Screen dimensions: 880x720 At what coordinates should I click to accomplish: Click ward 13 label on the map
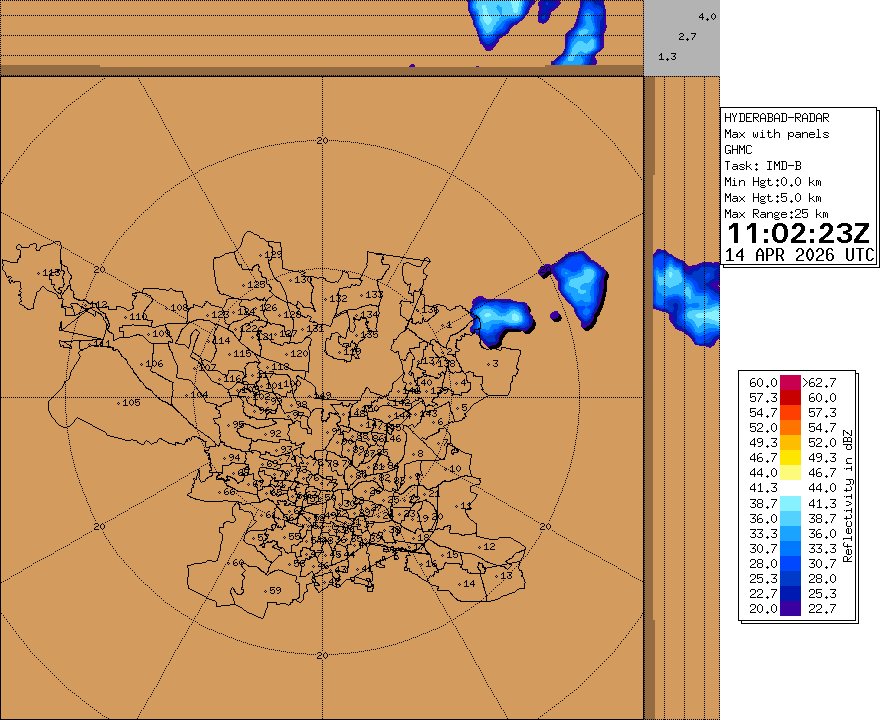coord(506,575)
